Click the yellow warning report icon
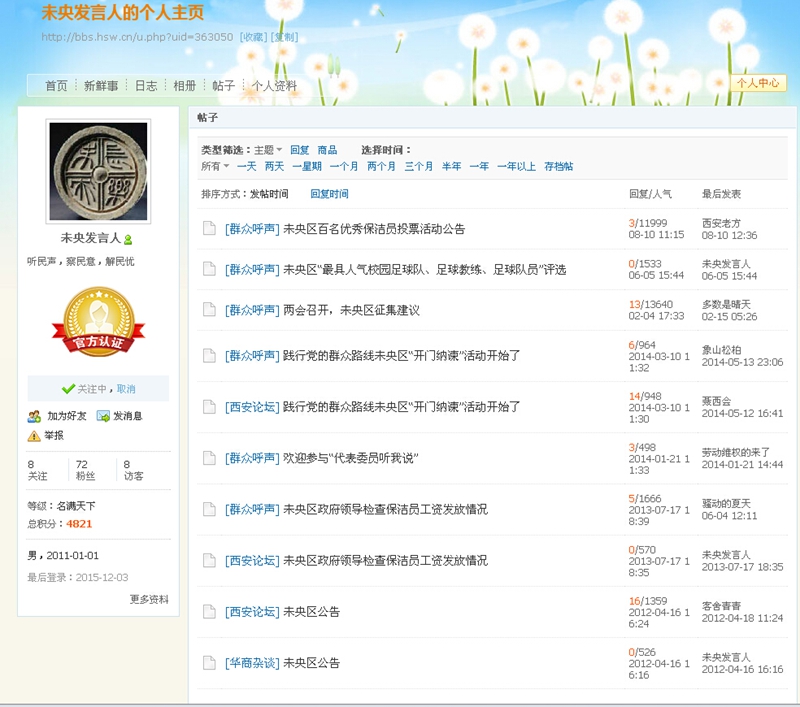The width and height of the screenshot is (800, 707). [34, 436]
